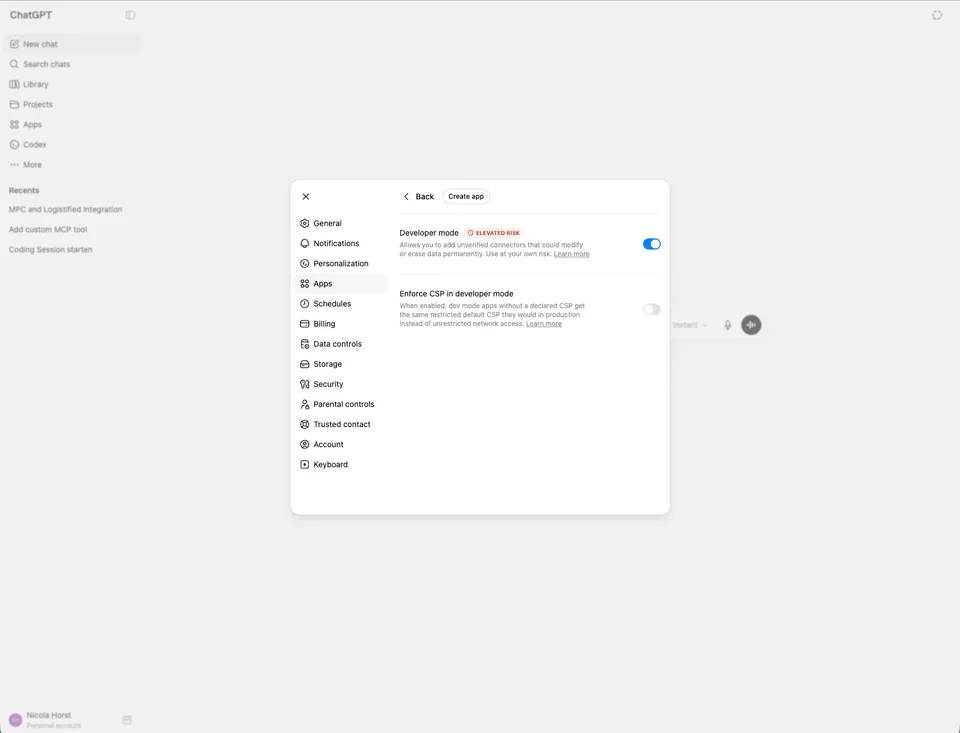This screenshot has width=960, height=733.
Task: Click the Account profile icon
Action: pos(304,445)
